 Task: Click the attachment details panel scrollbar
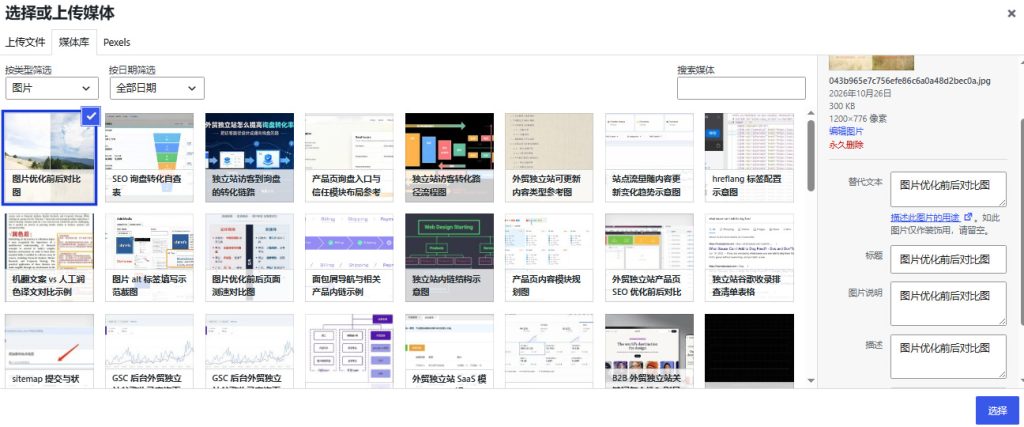(1021, 222)
